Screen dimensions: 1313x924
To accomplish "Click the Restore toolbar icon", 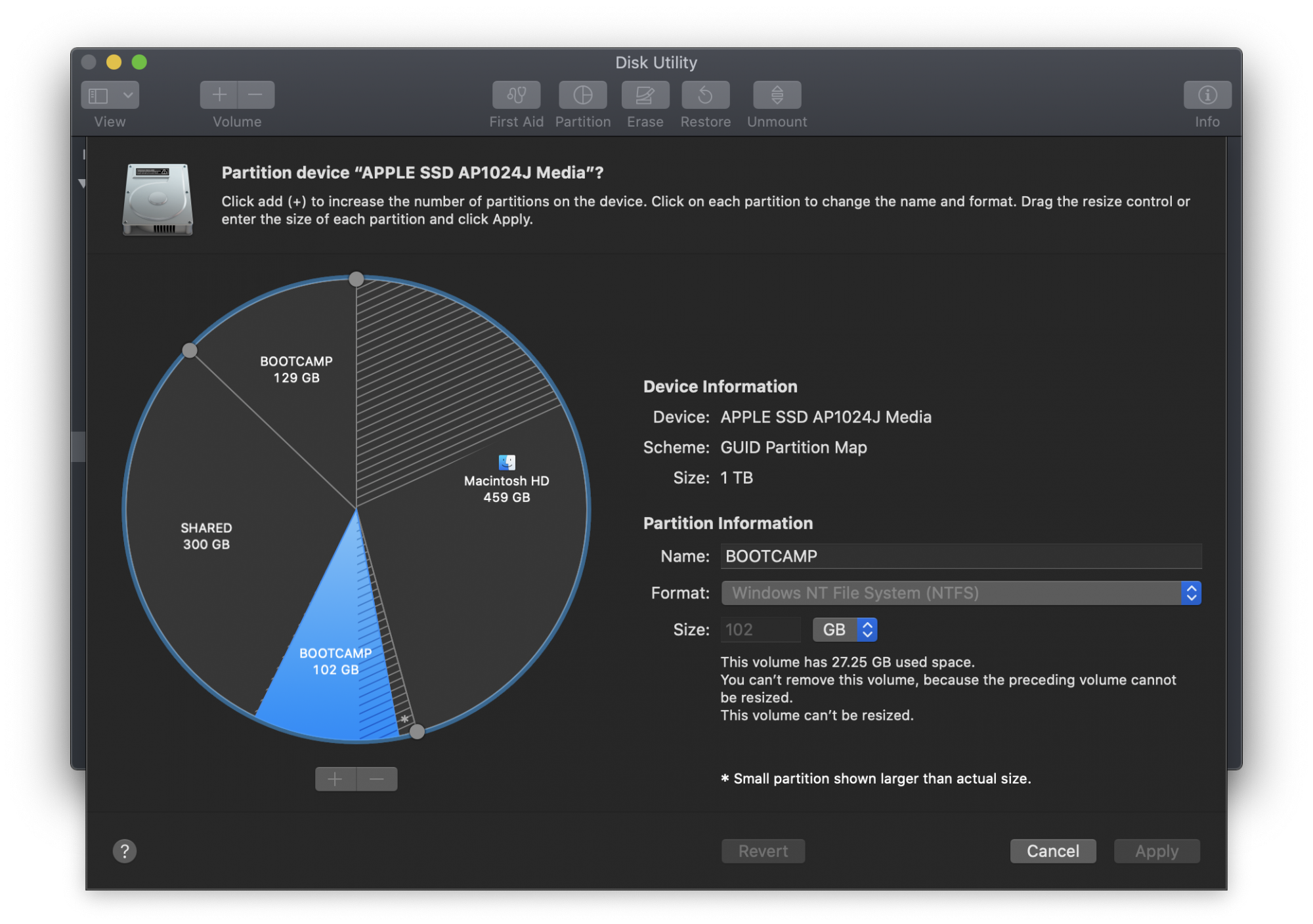I will coord(705,95).
